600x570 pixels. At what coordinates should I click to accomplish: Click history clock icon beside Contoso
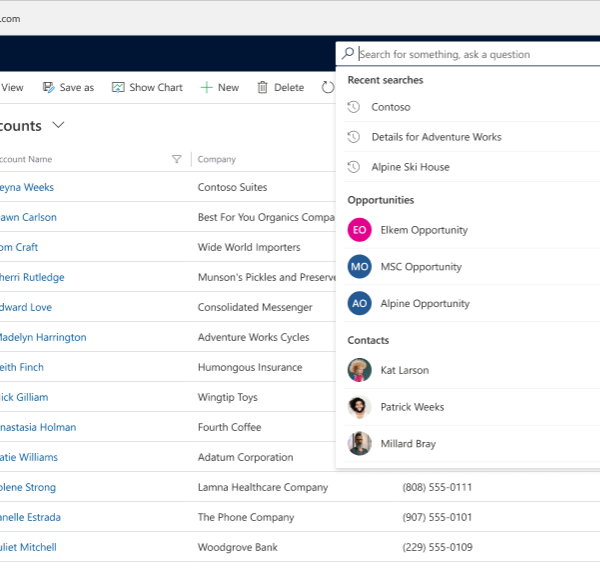tap(354, 107)
